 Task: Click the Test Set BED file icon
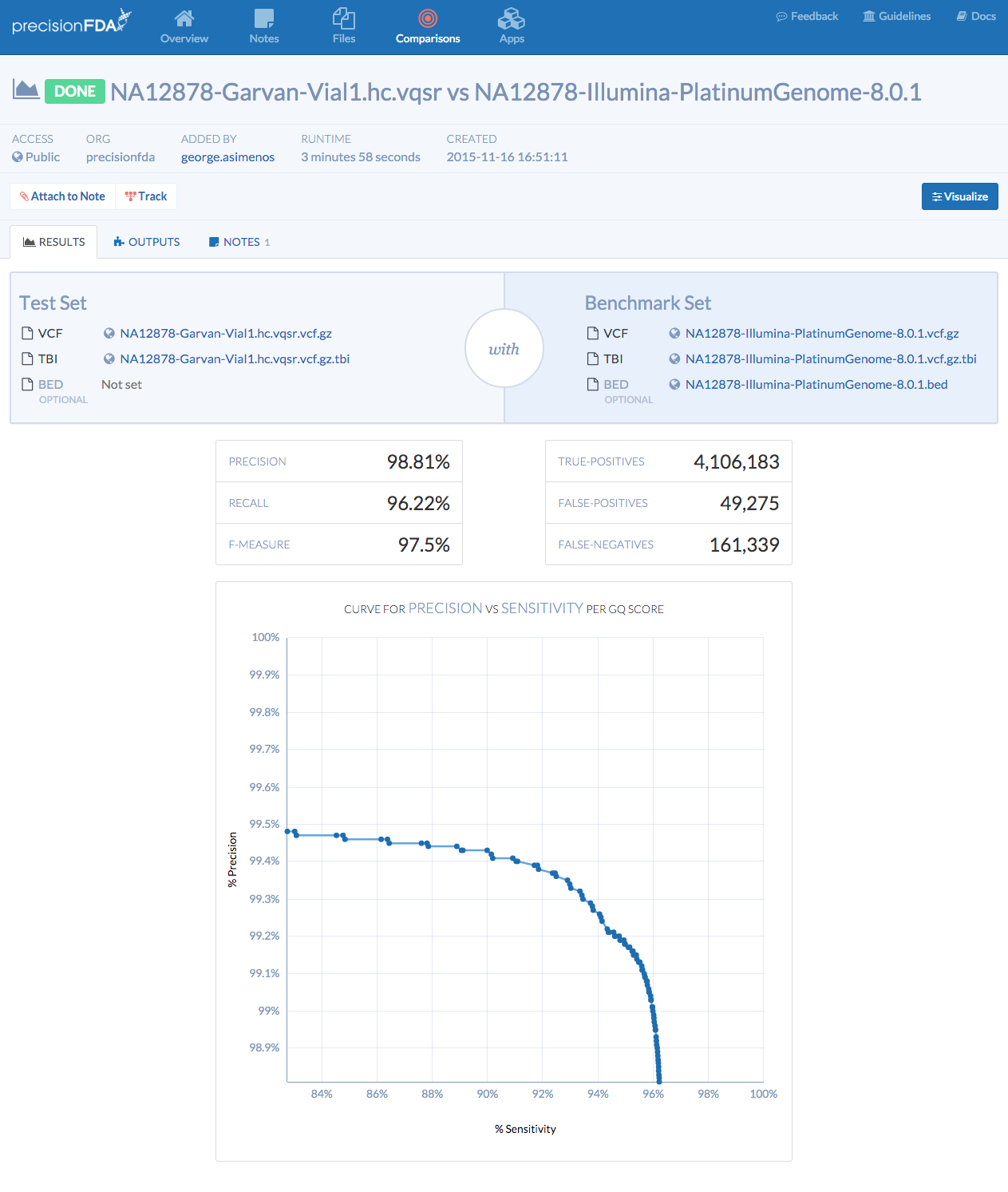click(x=27, y=385)
